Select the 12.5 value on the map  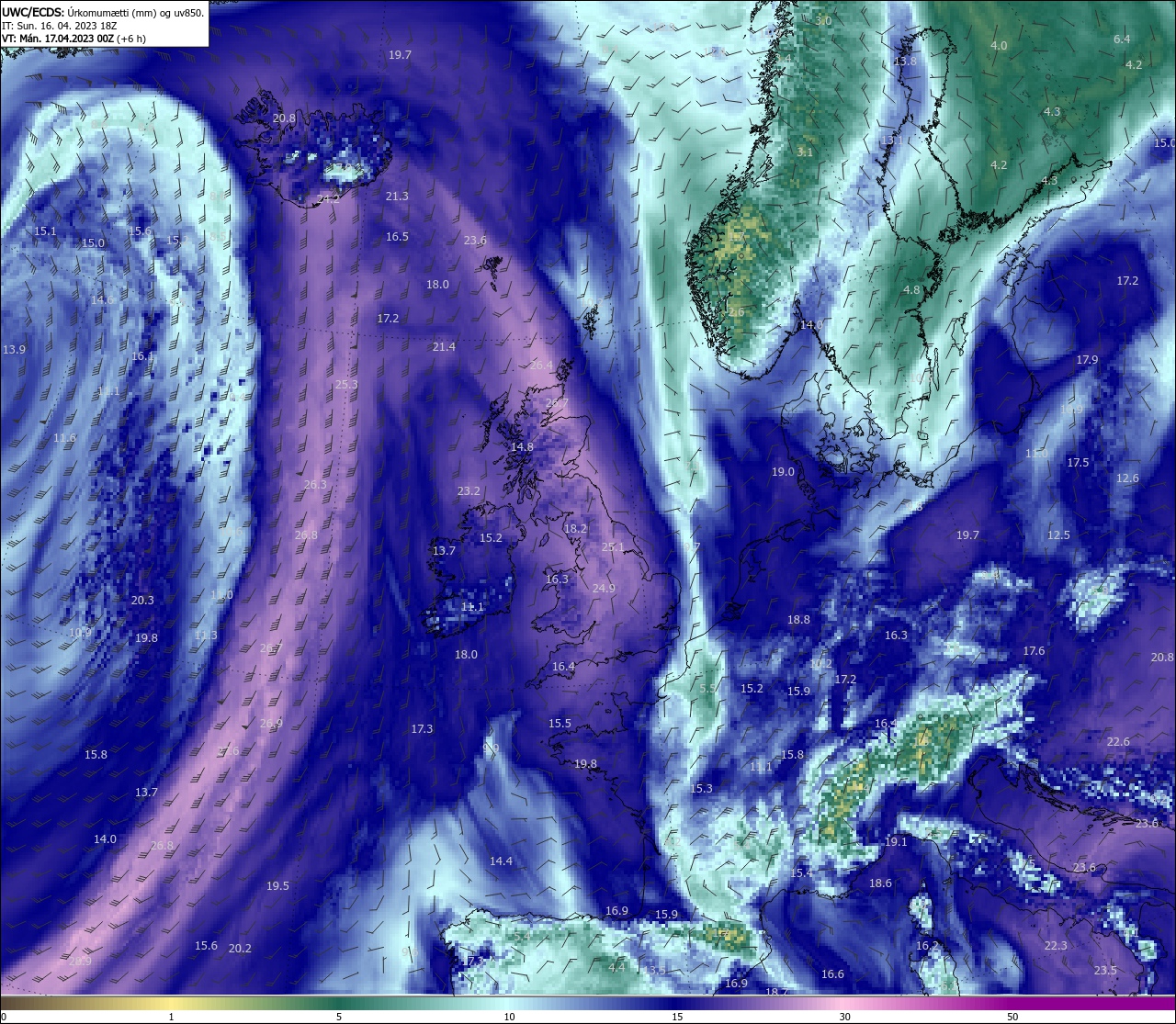(x=1058, y=535)
